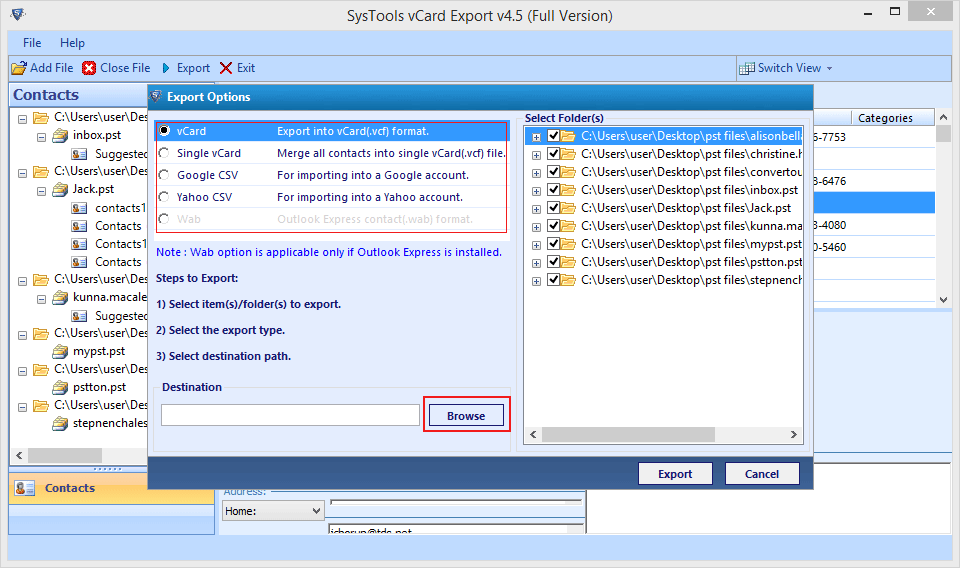Select the Google CSV radio button
Image resolution: width=960 pixels, height=568 pixels.
(164, 175)
